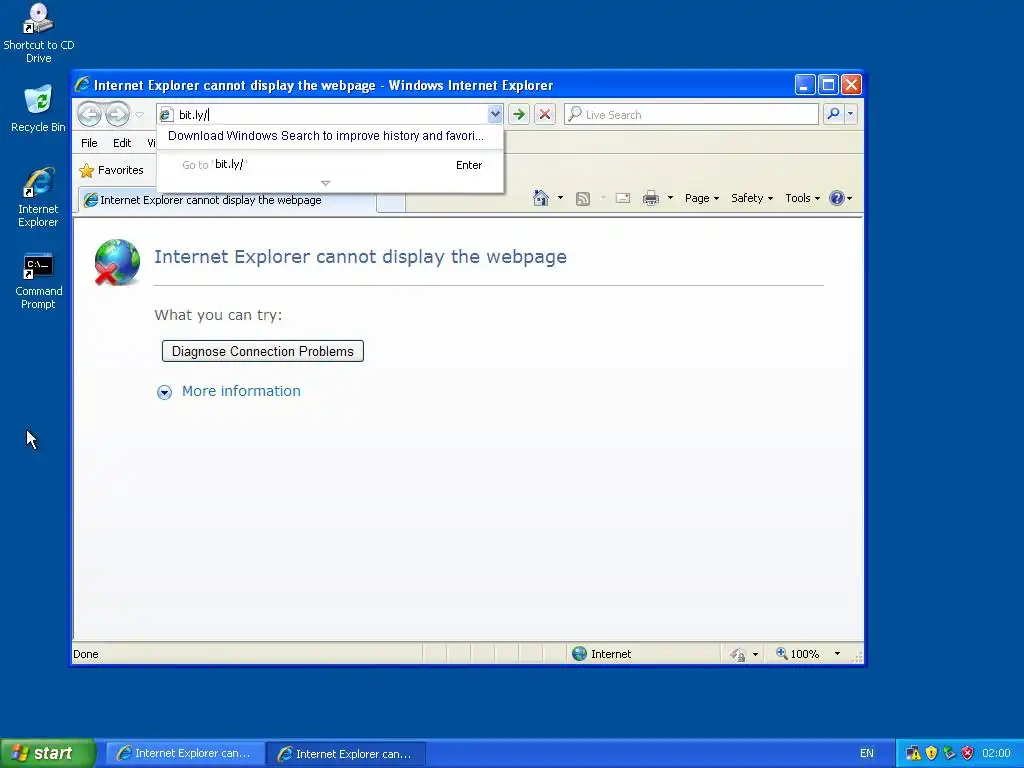Select the Internet Explorer desktop icon

tap(39, 197)
